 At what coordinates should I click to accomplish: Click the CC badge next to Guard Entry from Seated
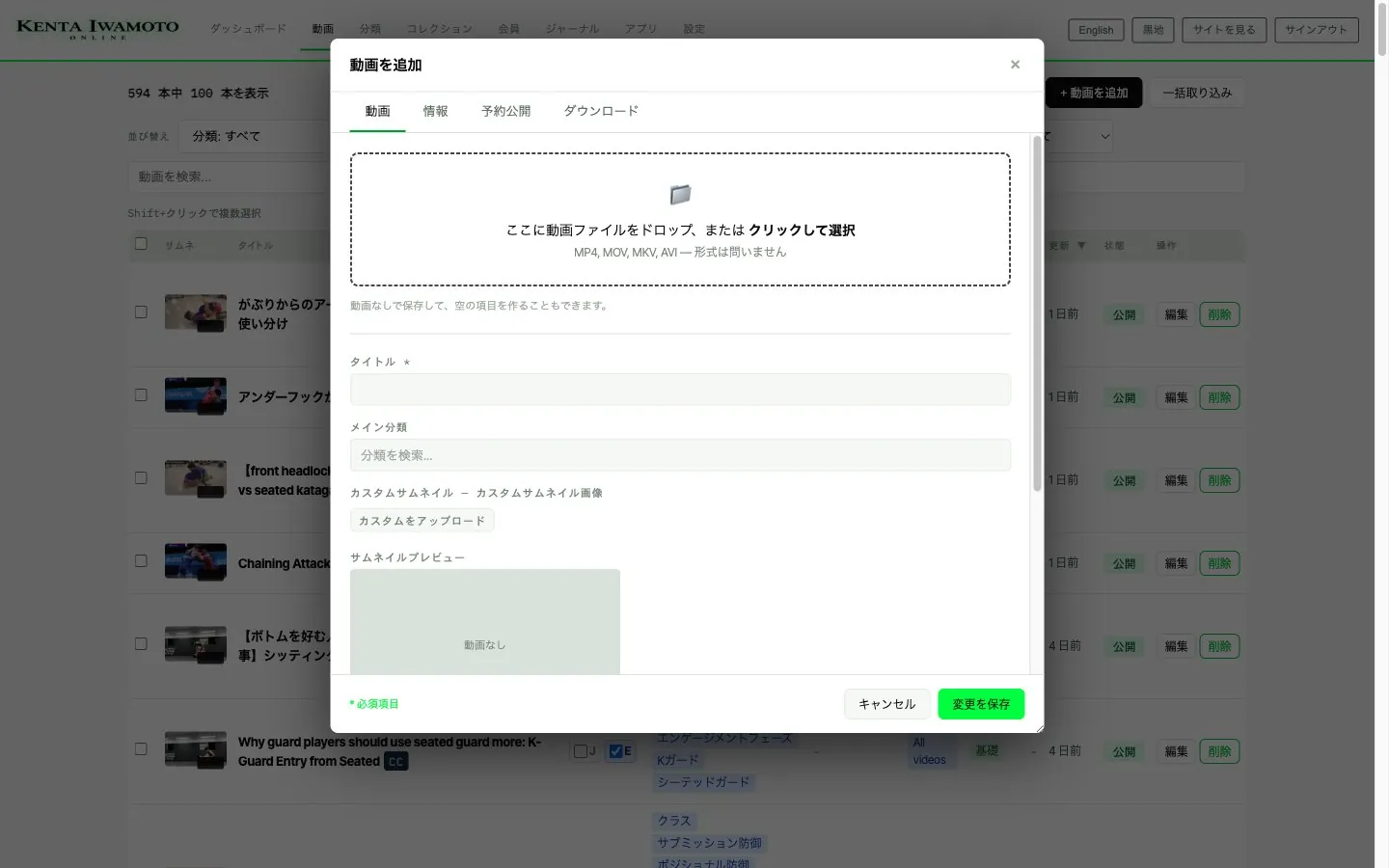395,761
